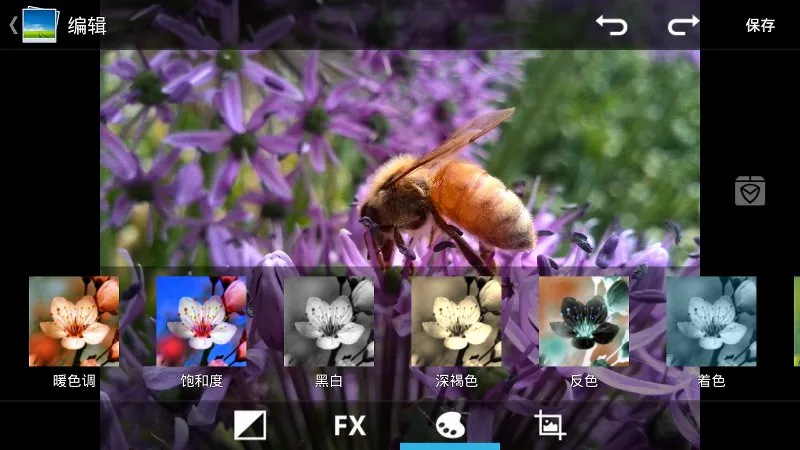Click the 编辑 title text
Image resolution: width=800 pixels, height=450 pixels.
87,26
